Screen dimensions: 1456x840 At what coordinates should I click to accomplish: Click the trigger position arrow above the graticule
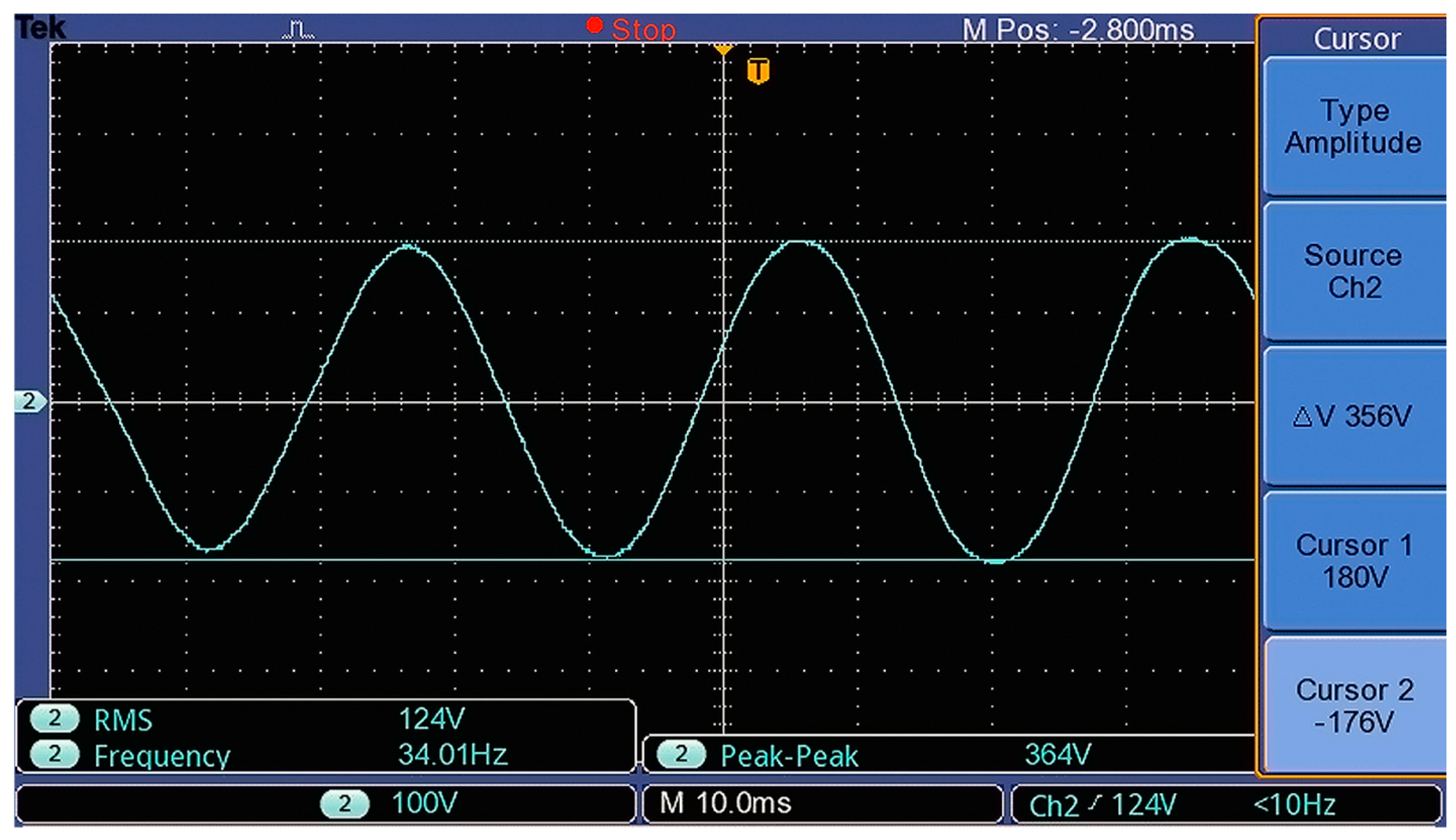point(724,51)
